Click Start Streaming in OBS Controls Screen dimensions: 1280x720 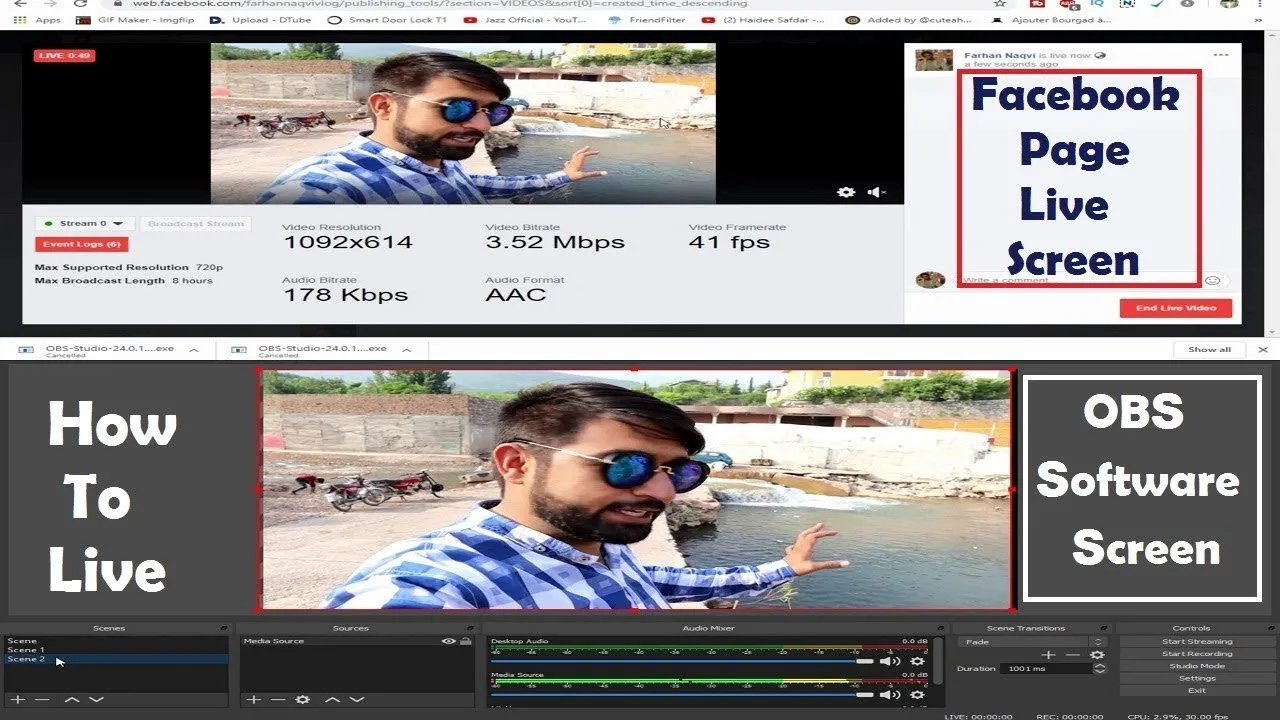pos(1197,642)
